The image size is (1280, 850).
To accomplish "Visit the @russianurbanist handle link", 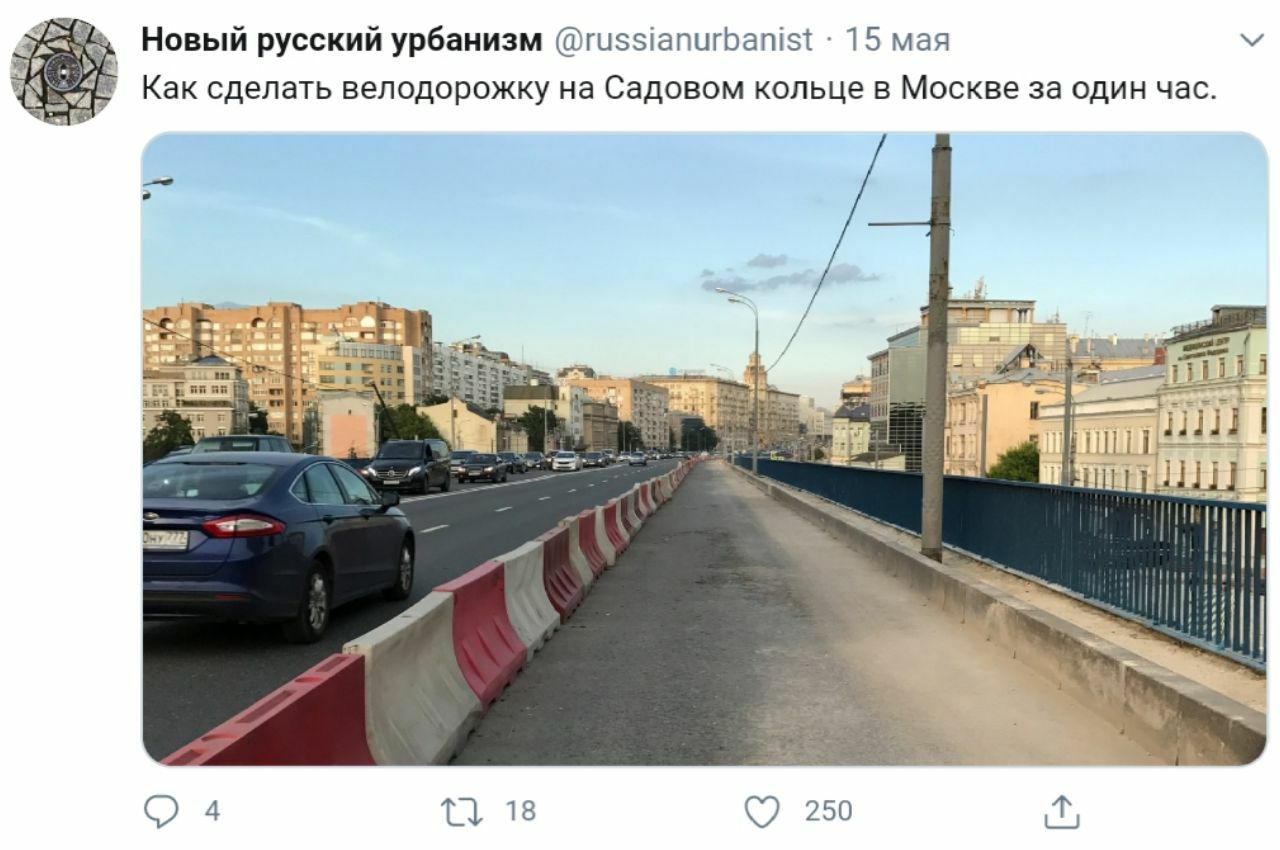I will [683, 39].
